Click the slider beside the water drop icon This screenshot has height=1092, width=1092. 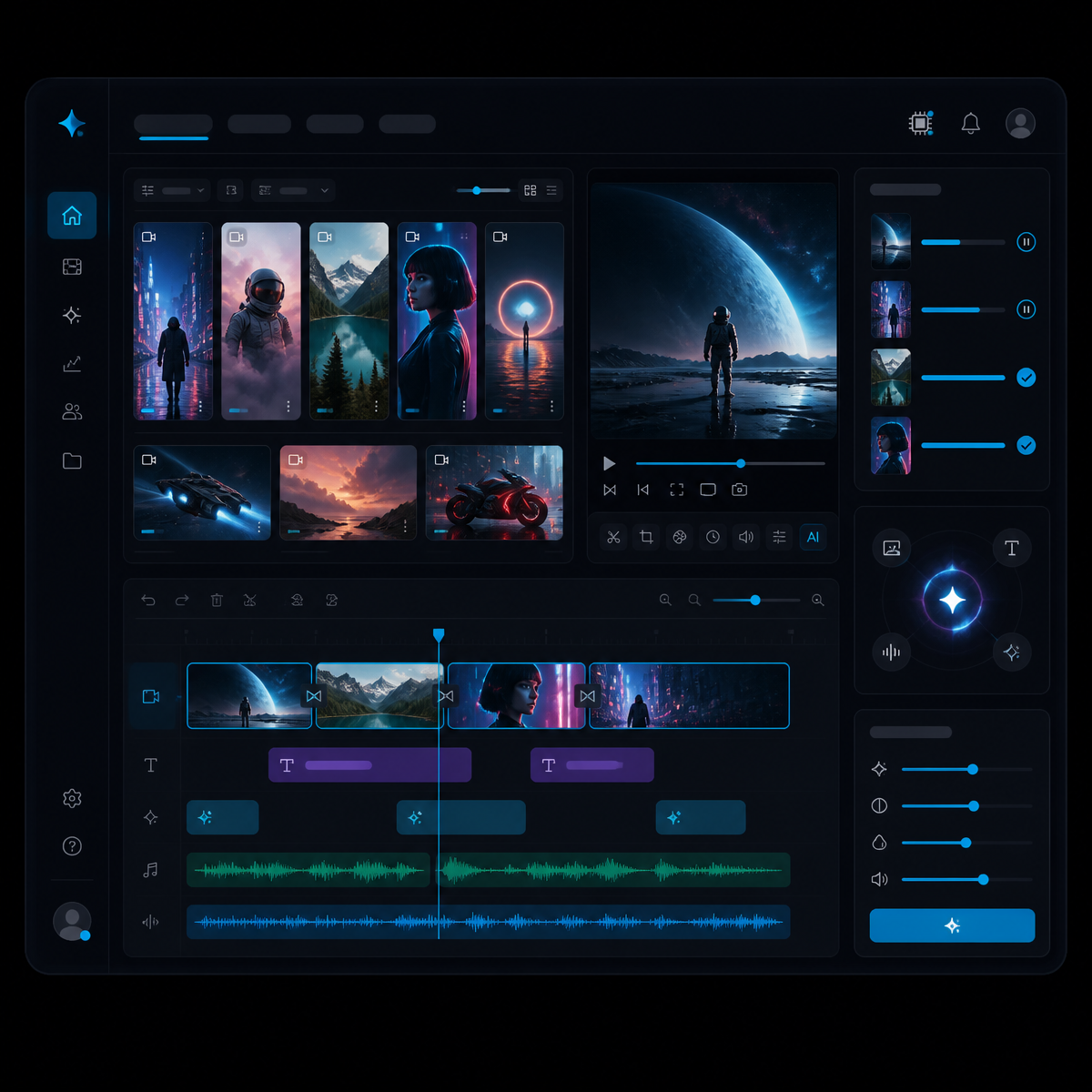[x=966, y=843]
